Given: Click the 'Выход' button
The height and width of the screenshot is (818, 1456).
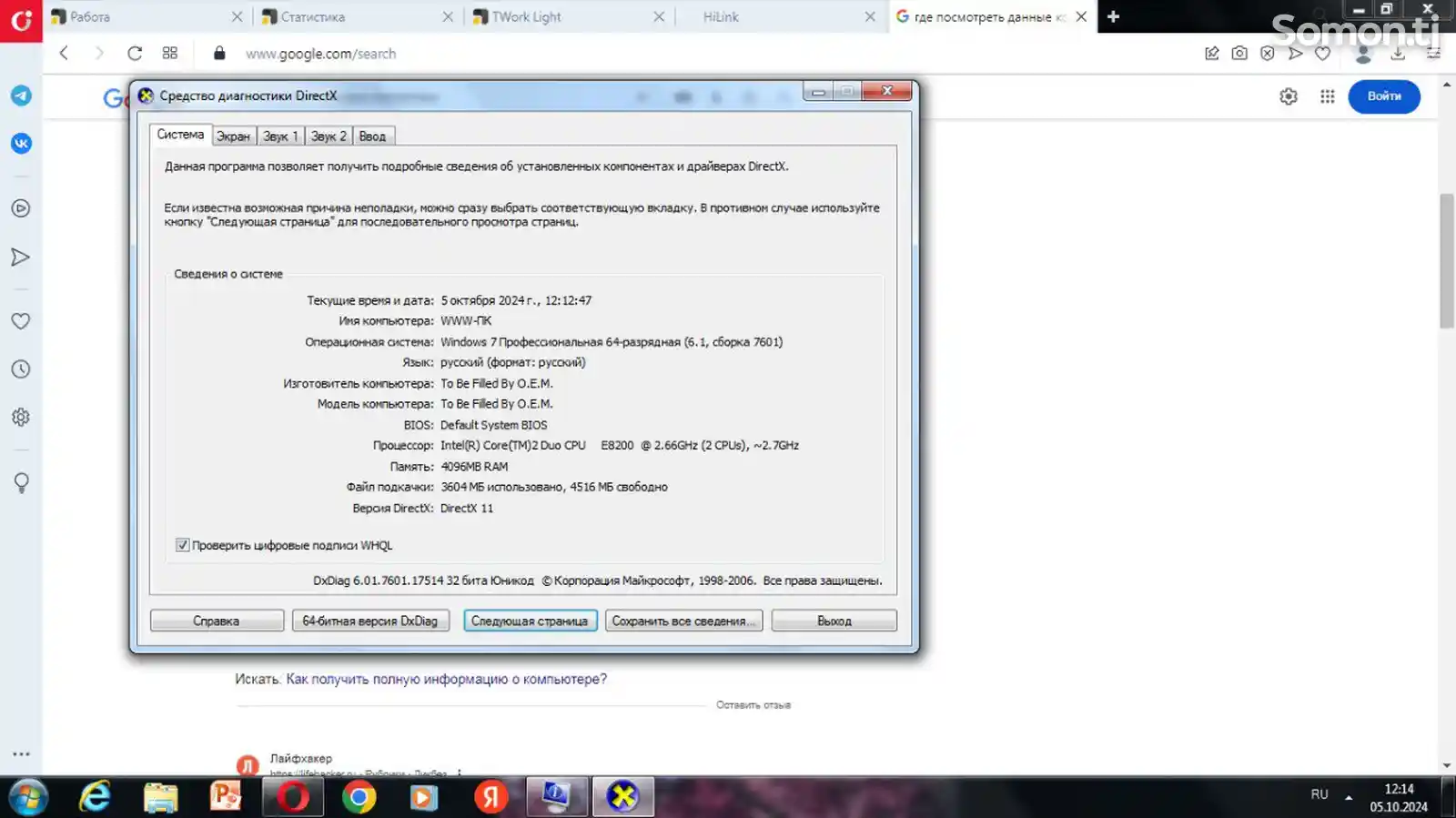Looking at the screenshot, I should (x=834, y=621).
